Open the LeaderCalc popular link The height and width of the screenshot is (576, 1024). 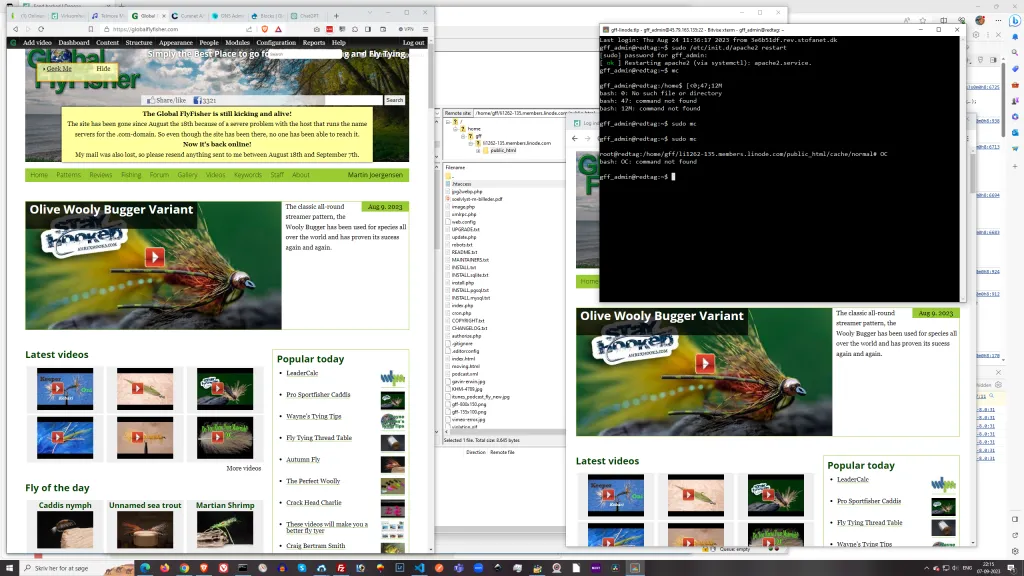(x=301, y=373)
